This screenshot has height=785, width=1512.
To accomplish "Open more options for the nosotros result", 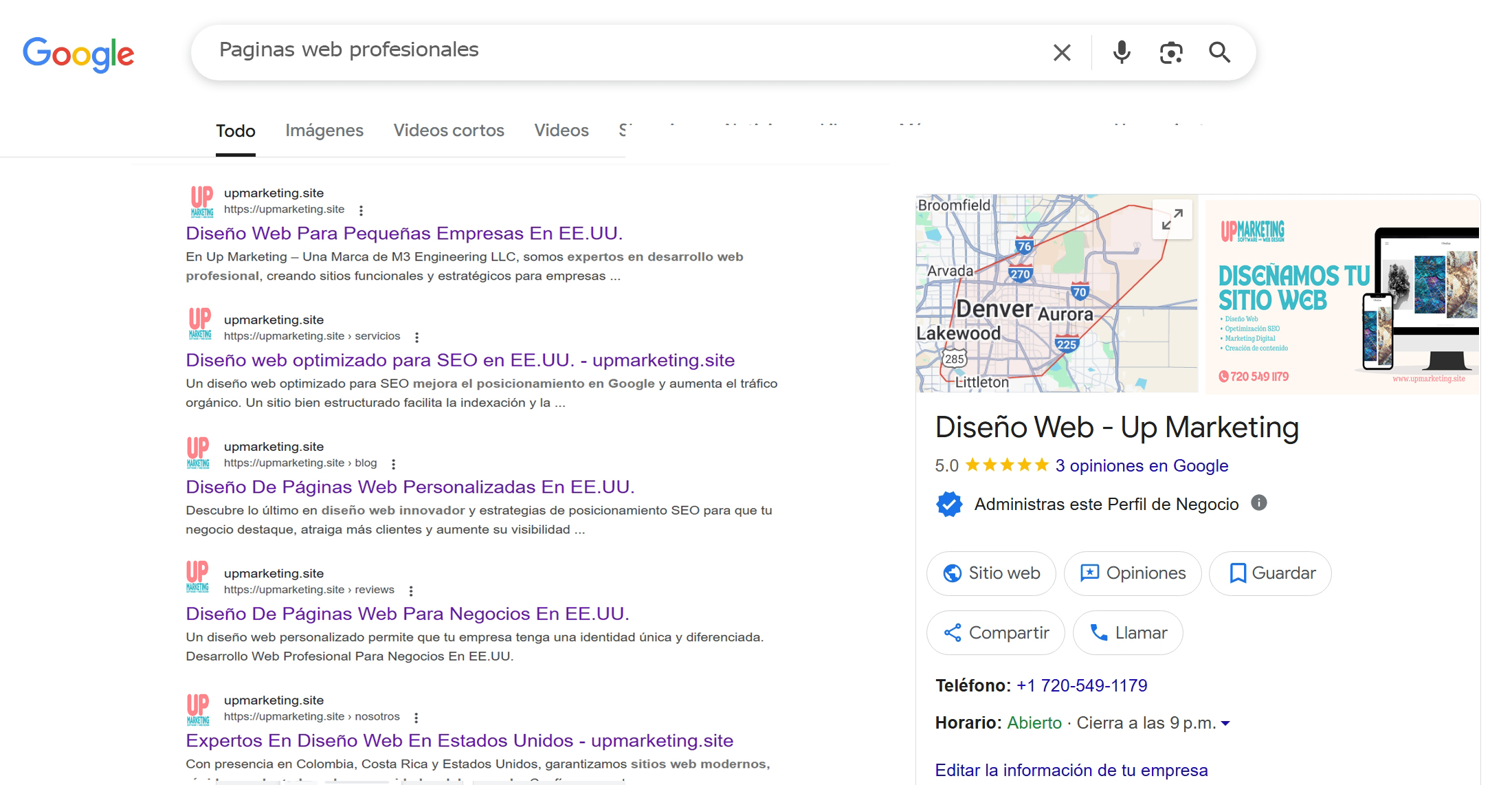I will pos(416,718).
